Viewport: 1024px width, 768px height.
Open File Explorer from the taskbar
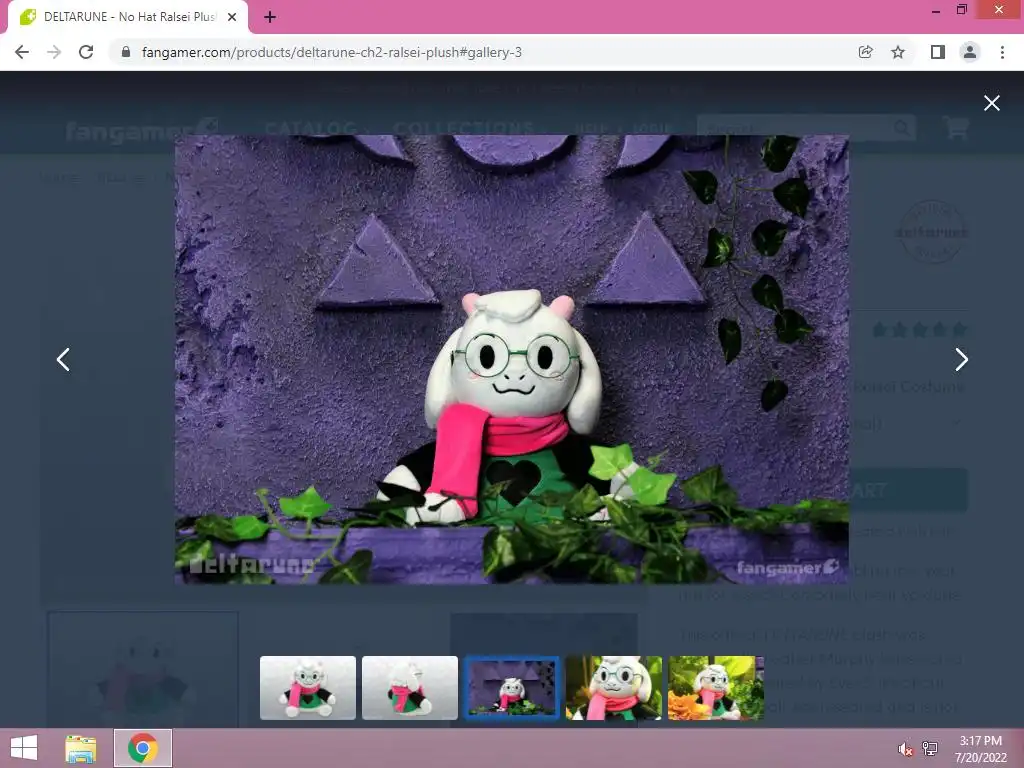(x=81, y=748)
